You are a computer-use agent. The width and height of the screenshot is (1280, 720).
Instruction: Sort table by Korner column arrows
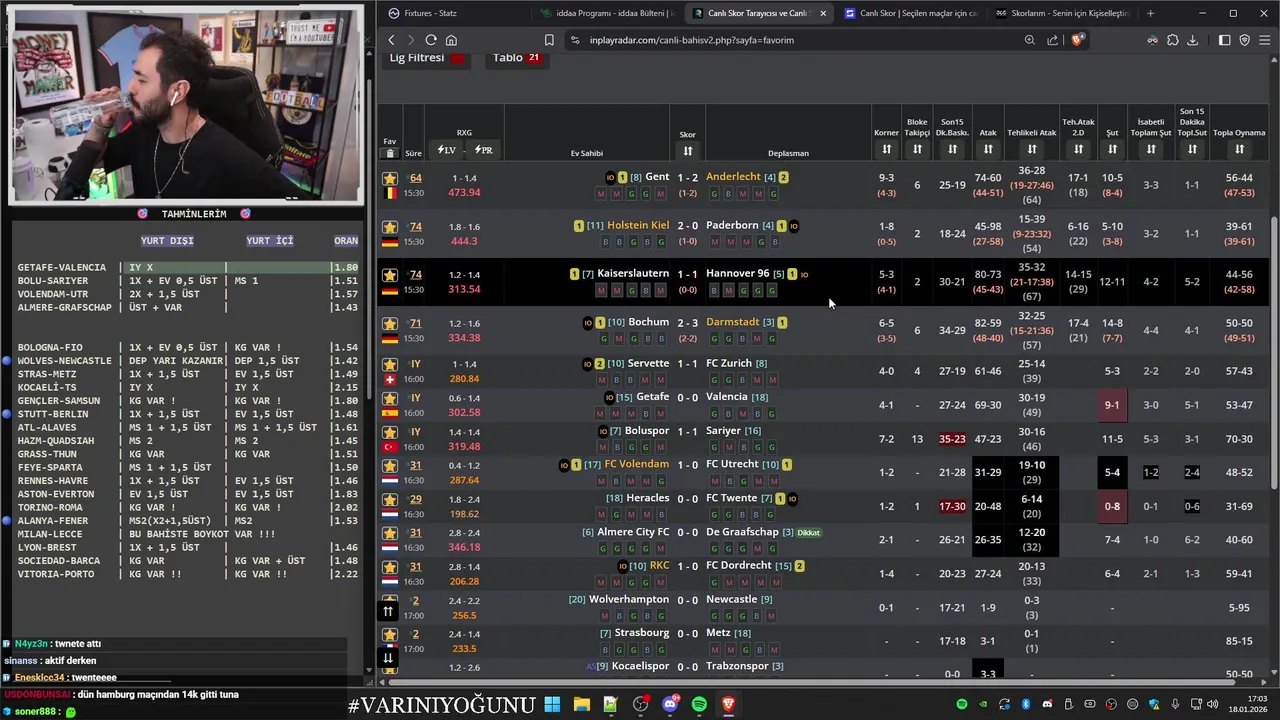pyautogui.click(x=886, y=149)
